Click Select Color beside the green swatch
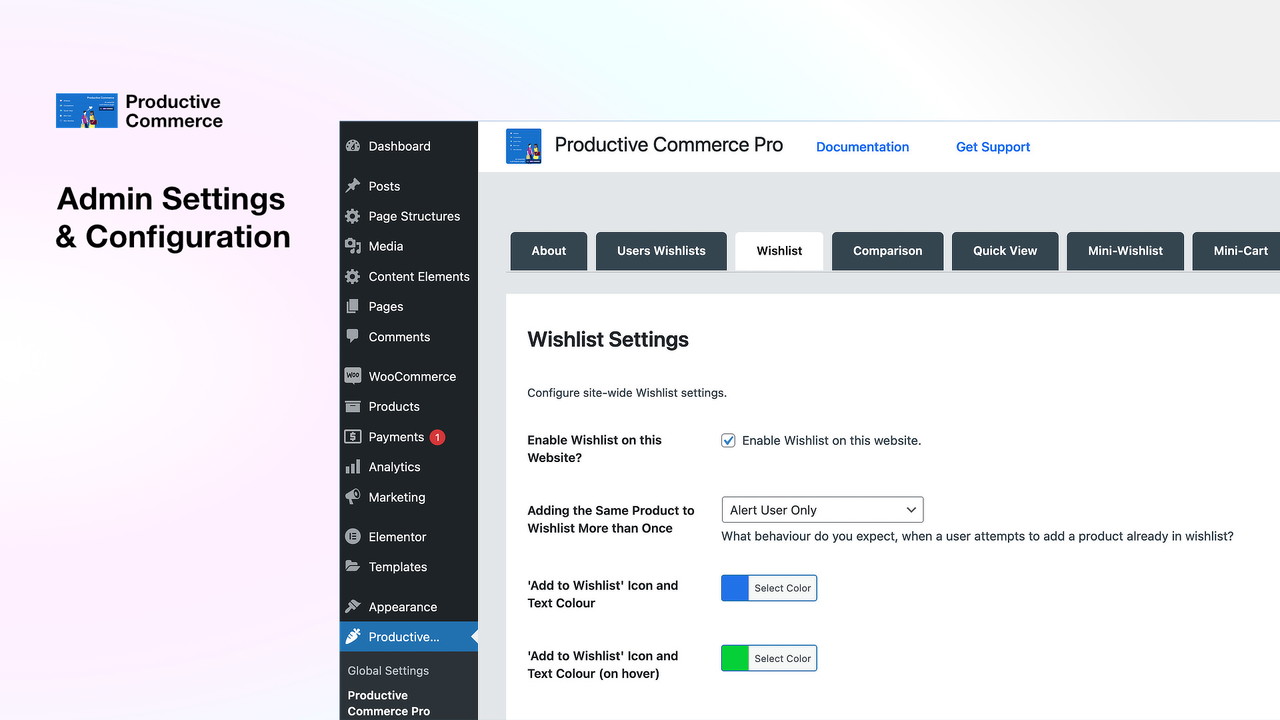This screenshot has height=720, width=1280. (782, 658)
